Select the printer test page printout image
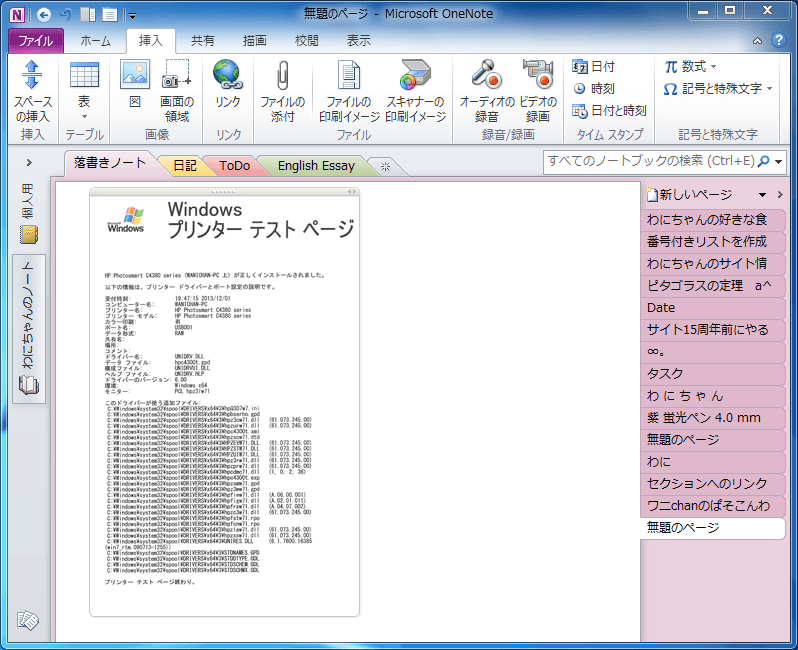The height and width of the screenshot is (650, 798). [x=224, y=405]
